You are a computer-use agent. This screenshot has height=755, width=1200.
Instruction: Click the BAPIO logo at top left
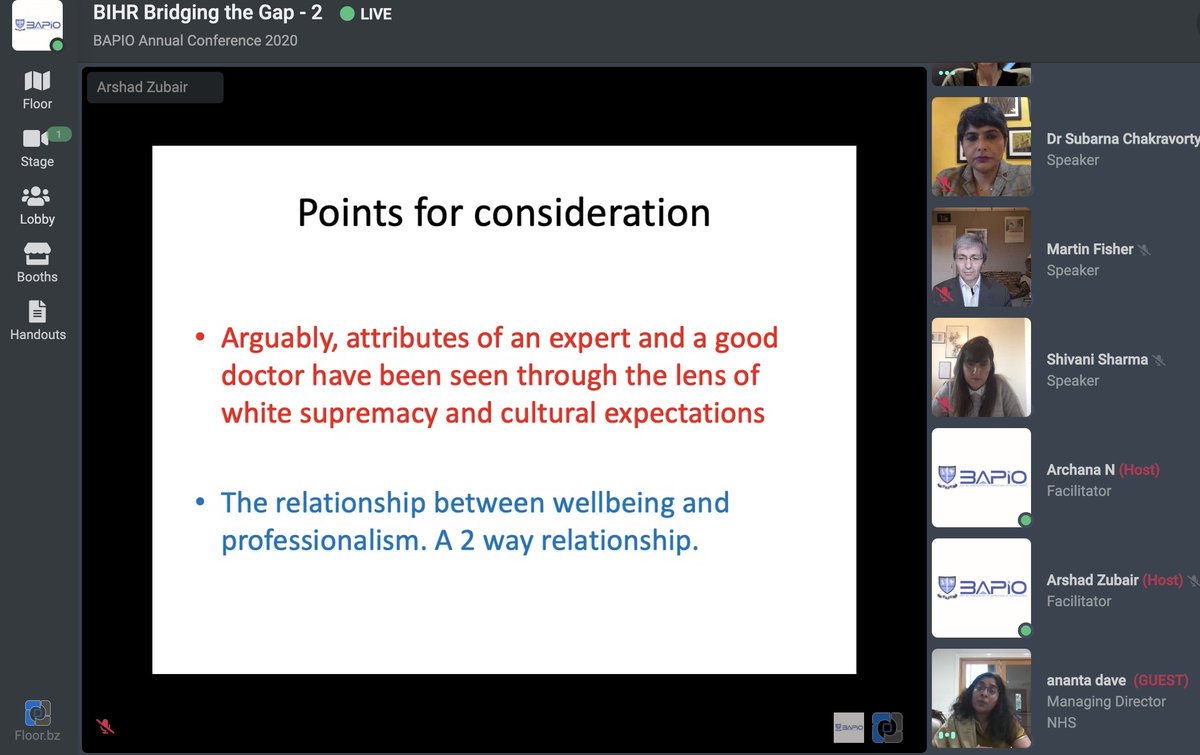[x=37, y=25]
